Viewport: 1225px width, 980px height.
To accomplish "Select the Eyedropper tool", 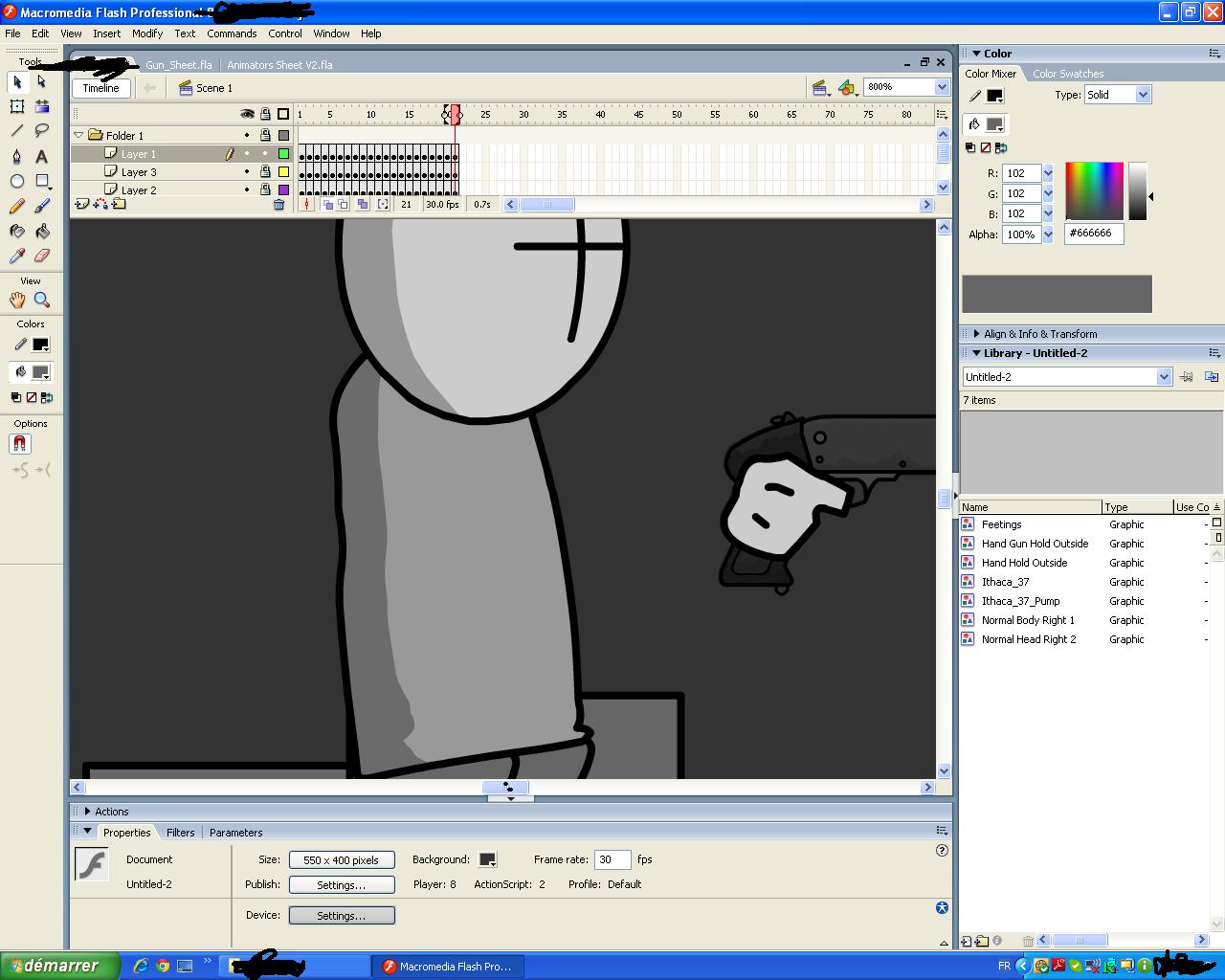I will pos(17,256).
